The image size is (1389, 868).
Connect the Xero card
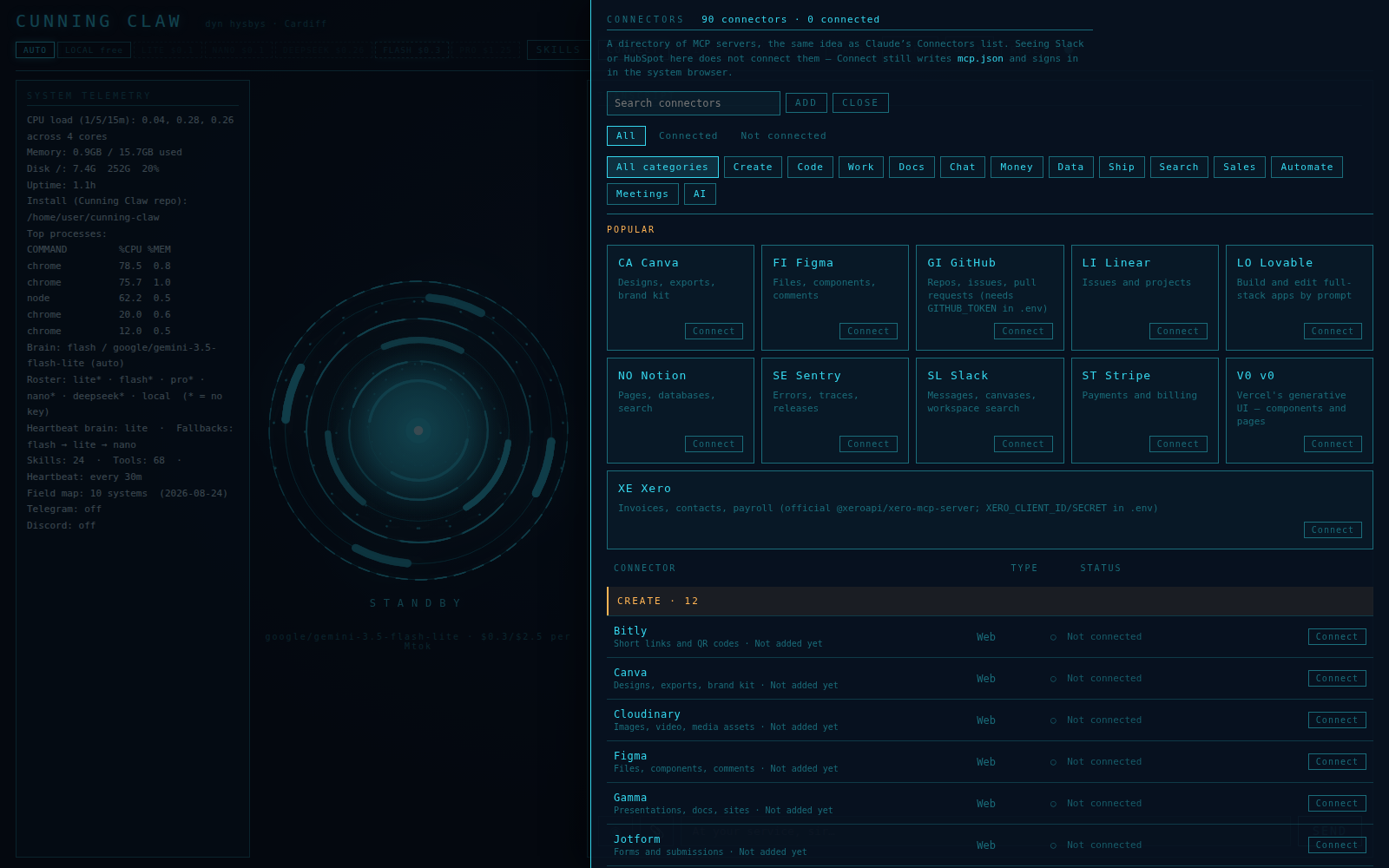coord(1333,530)
